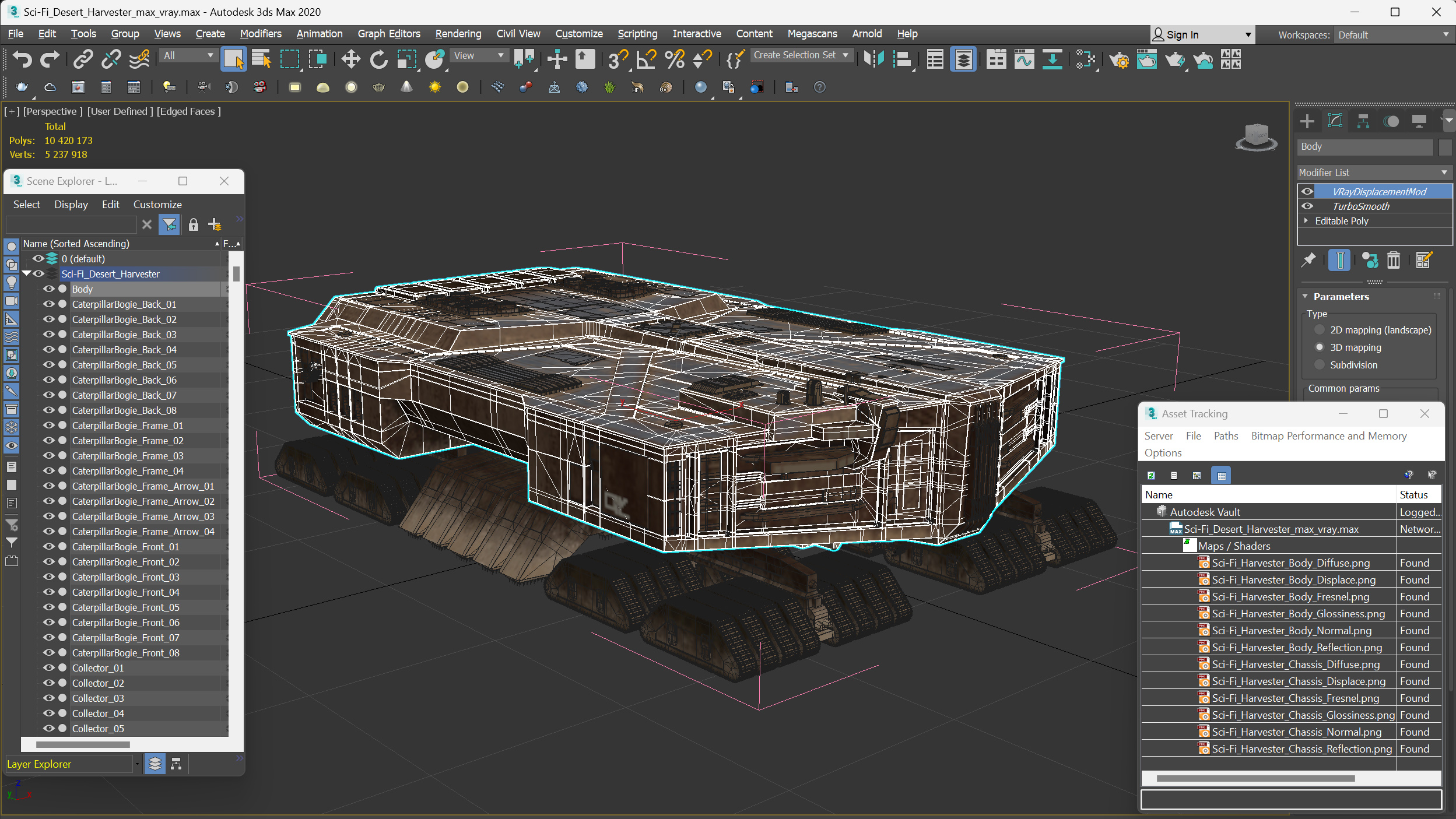Viewport: 1456px width, 819px height.
Task: Select Sci-Fi_Harvester_Body_Normal.png asset row
Action: tap(1291, 631)
